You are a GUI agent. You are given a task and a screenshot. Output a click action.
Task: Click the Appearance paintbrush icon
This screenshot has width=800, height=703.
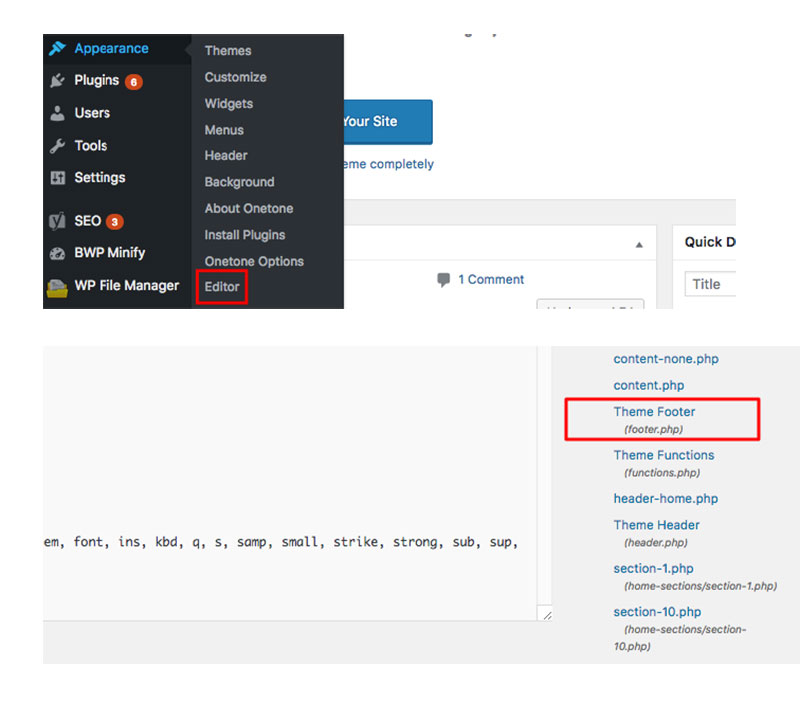(57, 48)
